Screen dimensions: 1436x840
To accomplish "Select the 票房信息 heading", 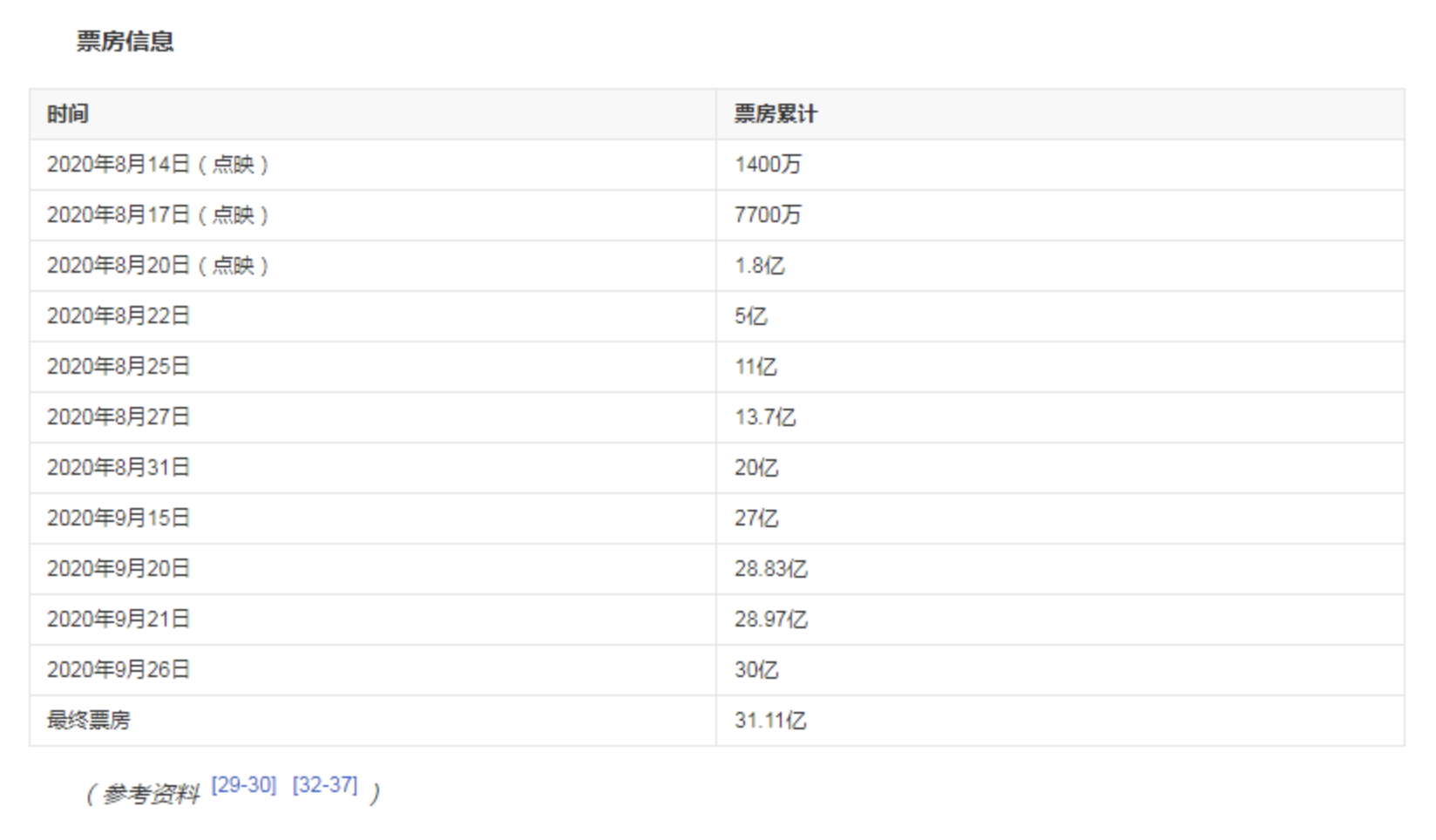I will [x=125, y=41].
